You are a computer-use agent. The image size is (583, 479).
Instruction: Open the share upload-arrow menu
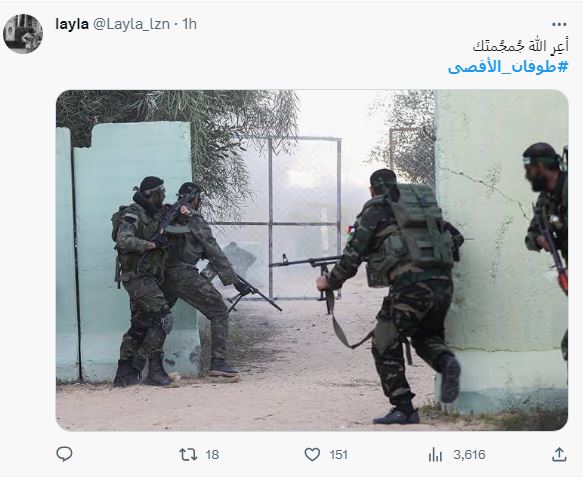point(559,454)
